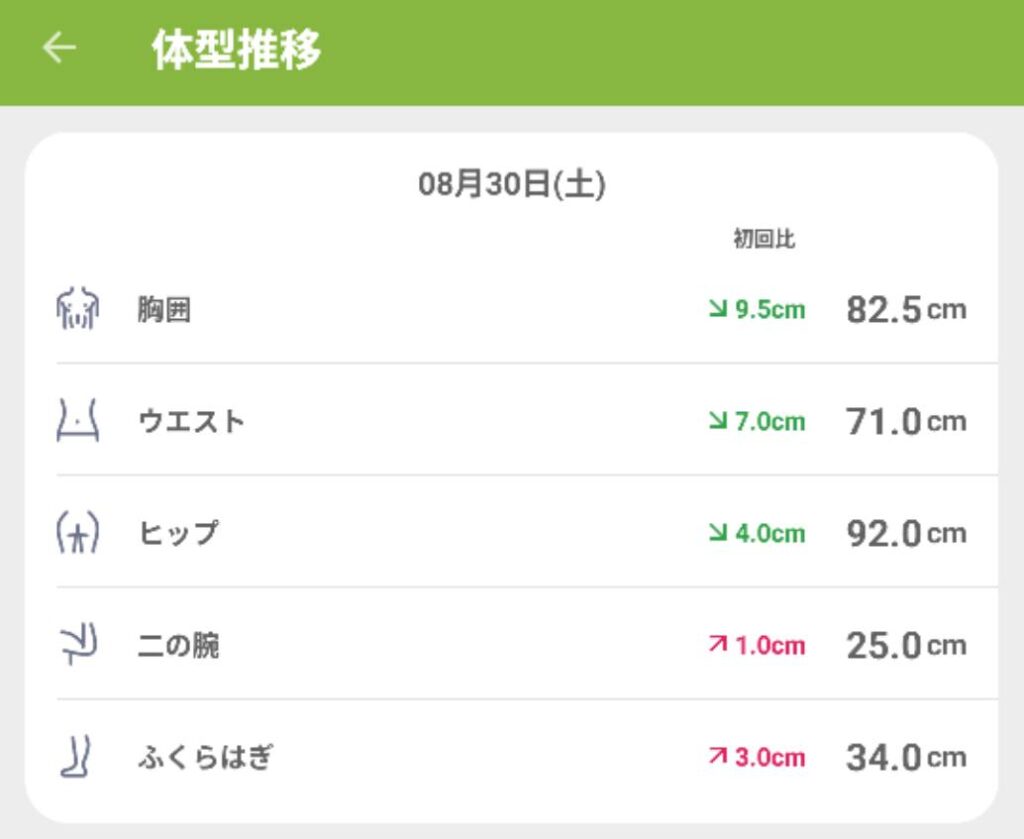Screen dimensions: 1024x839
Task: Click the calf leg icon
Action: click(x=77, y=756)
